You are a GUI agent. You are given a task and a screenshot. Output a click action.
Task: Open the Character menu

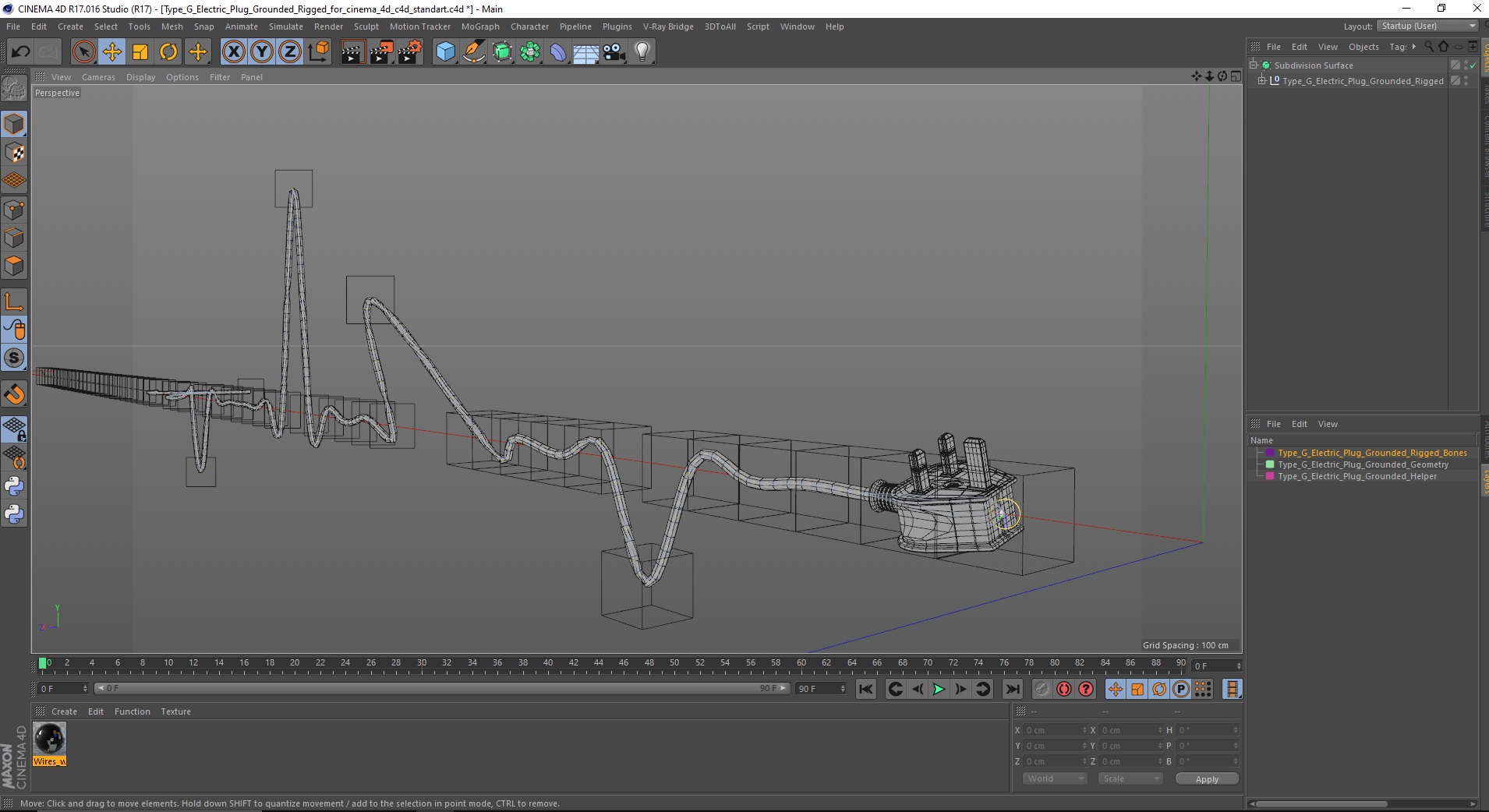[x=530, y=26]
